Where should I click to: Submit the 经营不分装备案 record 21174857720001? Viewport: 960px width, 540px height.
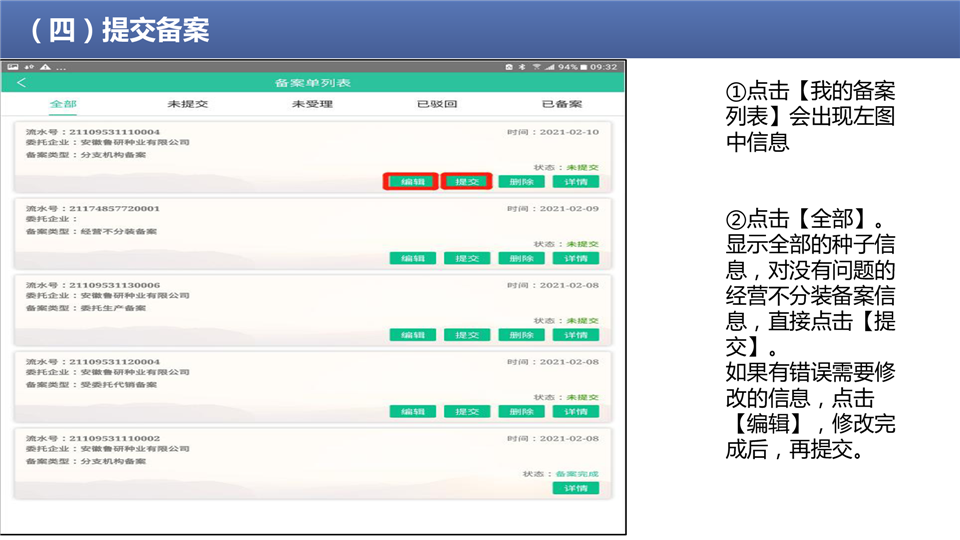(x=466, y=258)
